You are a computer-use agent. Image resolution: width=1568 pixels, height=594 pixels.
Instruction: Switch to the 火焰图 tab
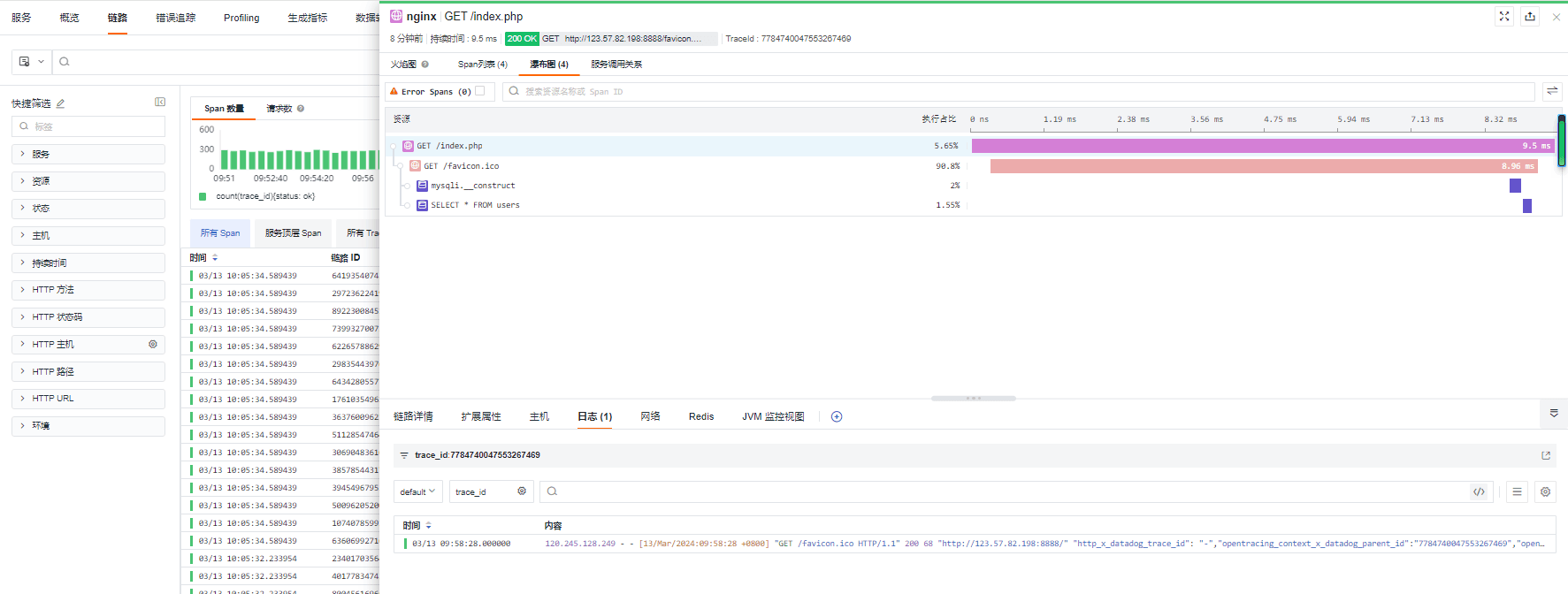(x=403, y=65)
